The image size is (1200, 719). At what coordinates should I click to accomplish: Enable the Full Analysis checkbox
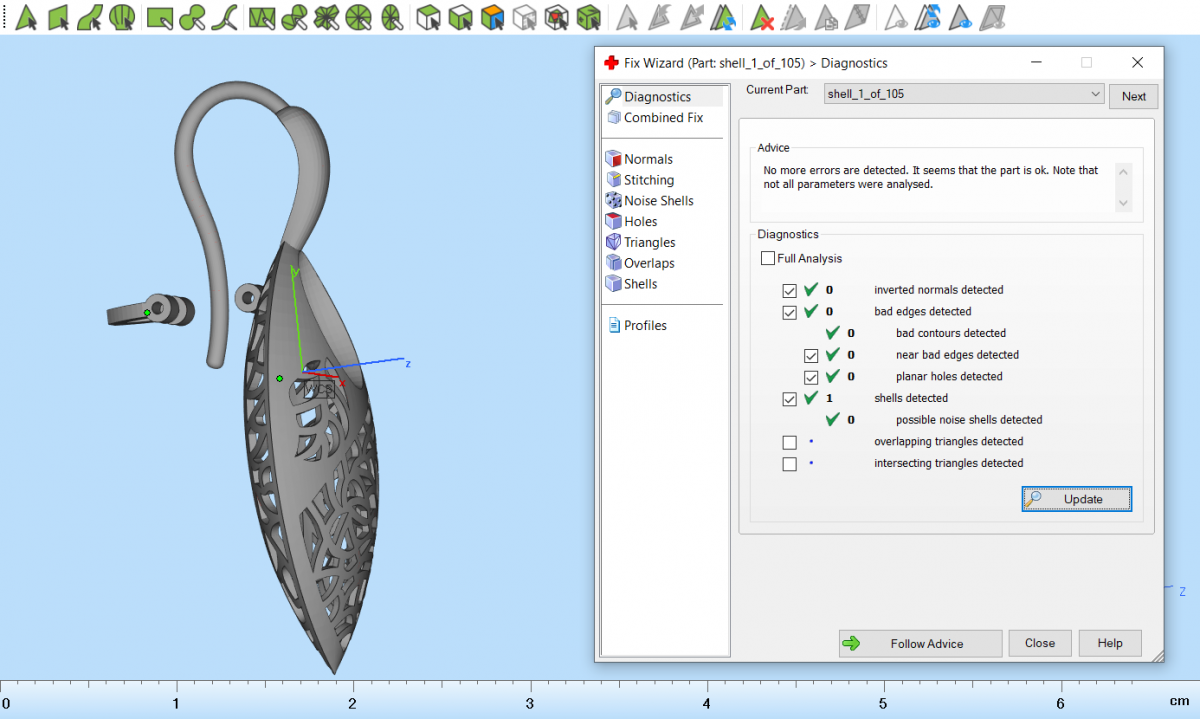pyautogui.click(x=768, y=258)
